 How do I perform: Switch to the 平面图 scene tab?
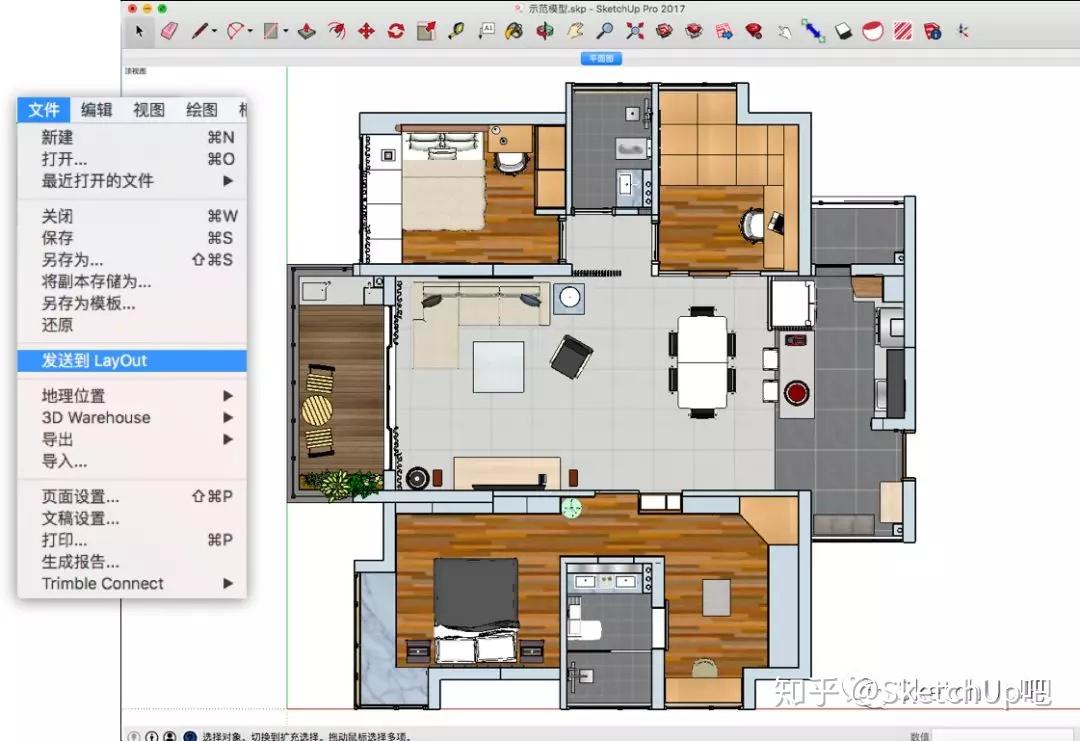point(601,58)
